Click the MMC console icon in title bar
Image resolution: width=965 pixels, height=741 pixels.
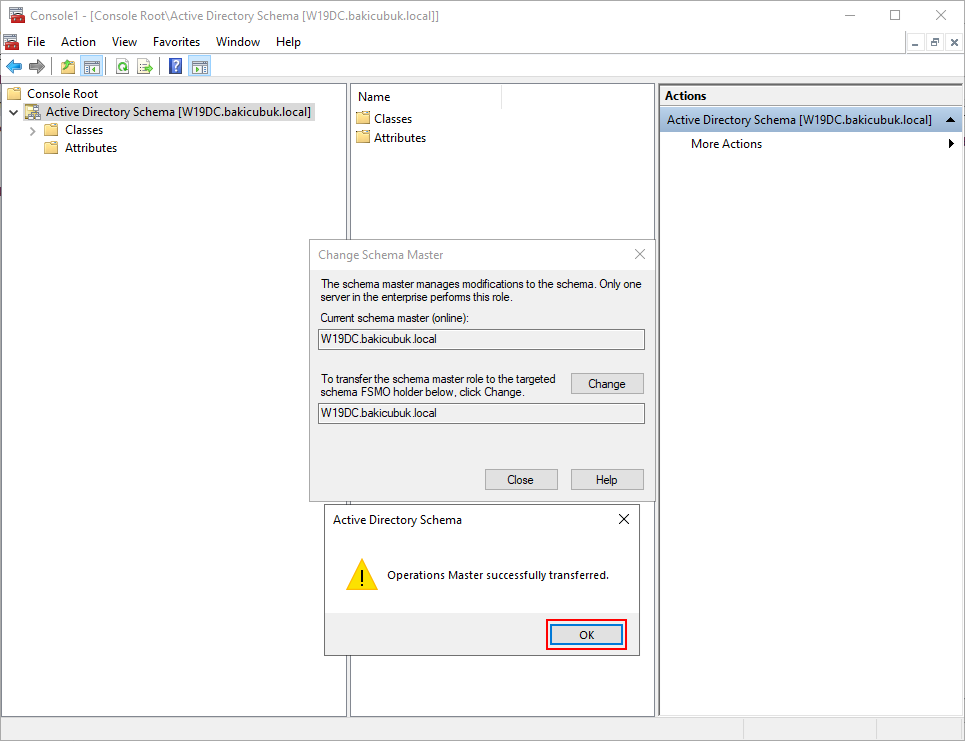tap(17, 15)
